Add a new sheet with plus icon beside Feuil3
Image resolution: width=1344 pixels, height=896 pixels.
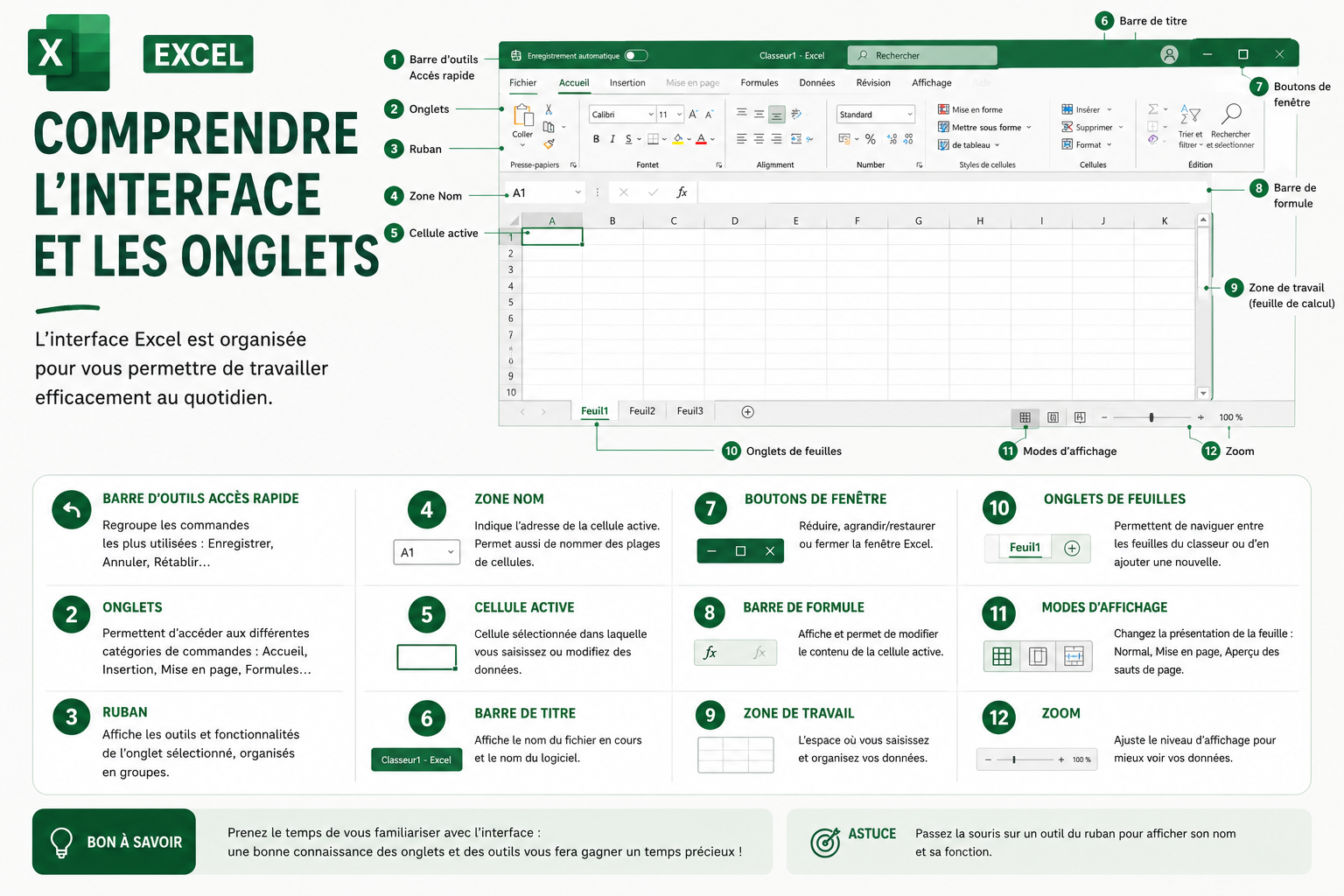pyautogui.click(x=747, y=411)
